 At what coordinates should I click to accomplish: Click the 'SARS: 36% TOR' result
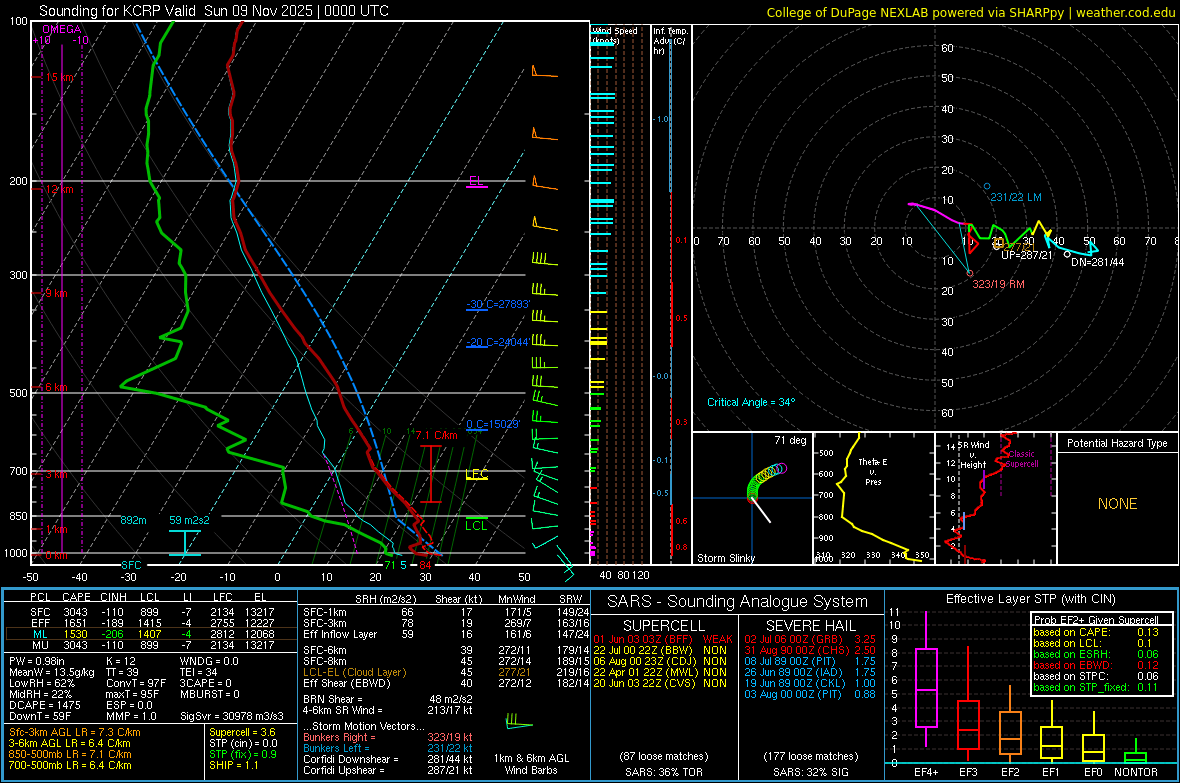pos(663,772)
